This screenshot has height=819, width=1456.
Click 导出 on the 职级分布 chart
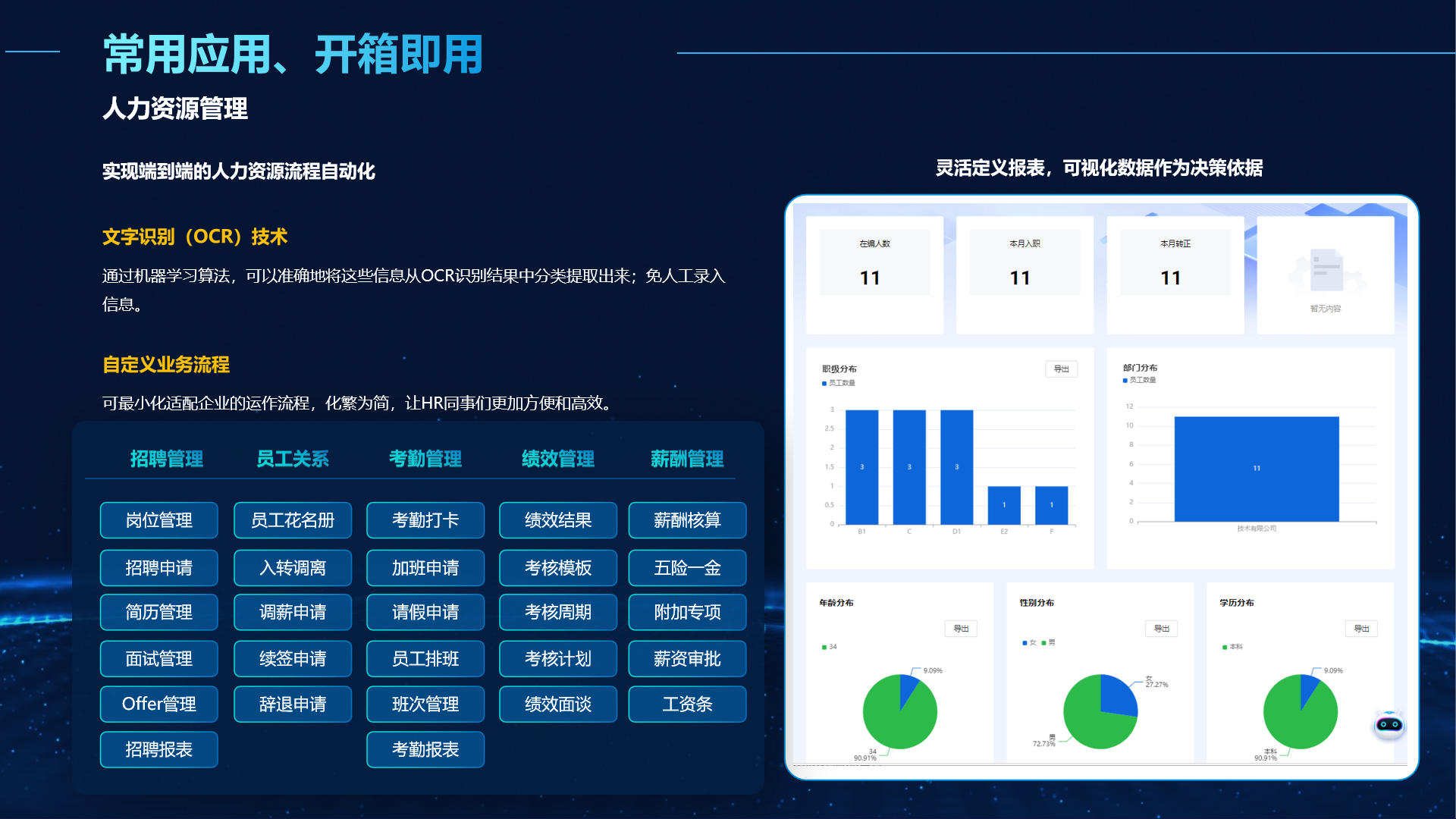click(x=1061, y=369)
